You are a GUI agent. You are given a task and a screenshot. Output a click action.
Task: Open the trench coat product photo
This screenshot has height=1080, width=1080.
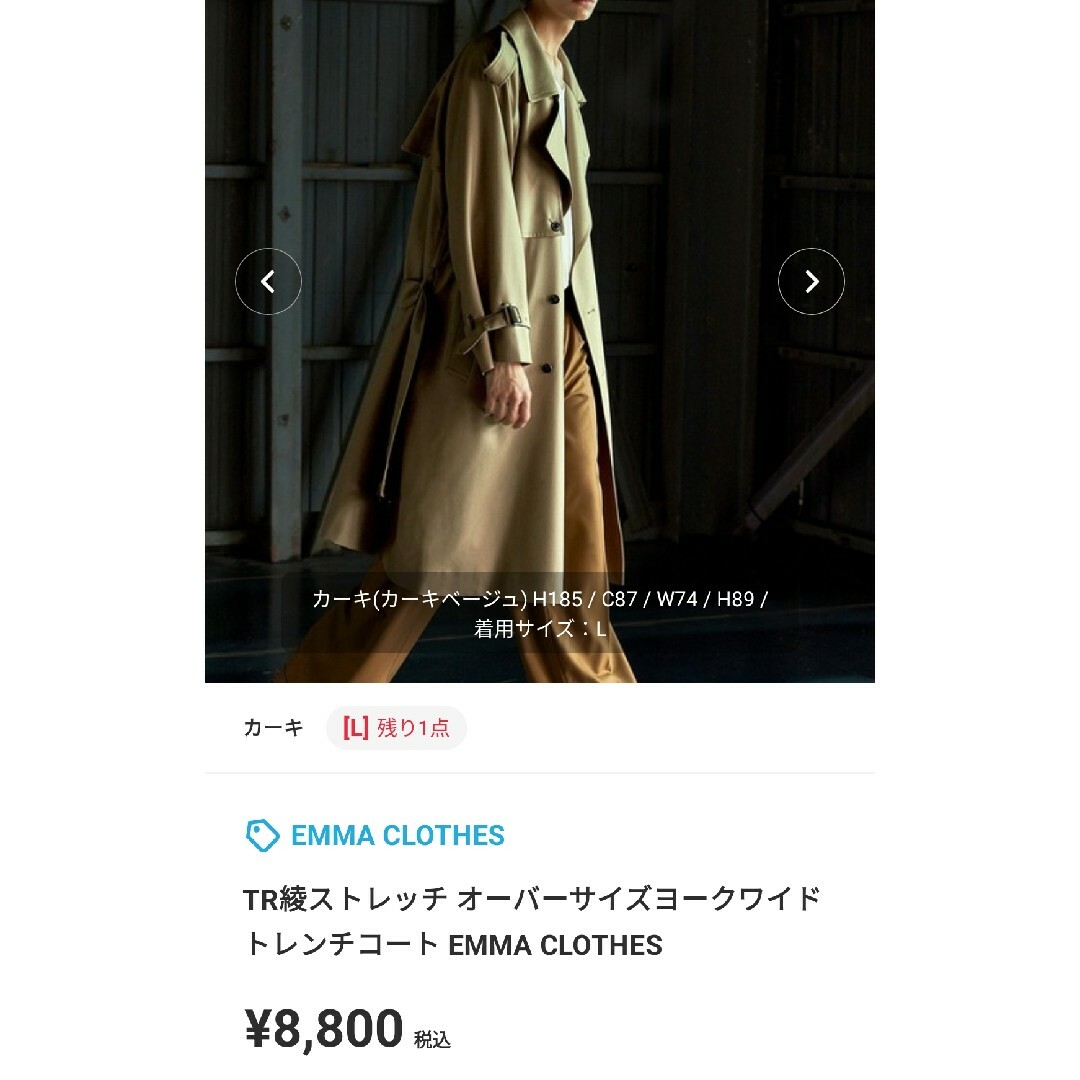click(x=540, y=341)
